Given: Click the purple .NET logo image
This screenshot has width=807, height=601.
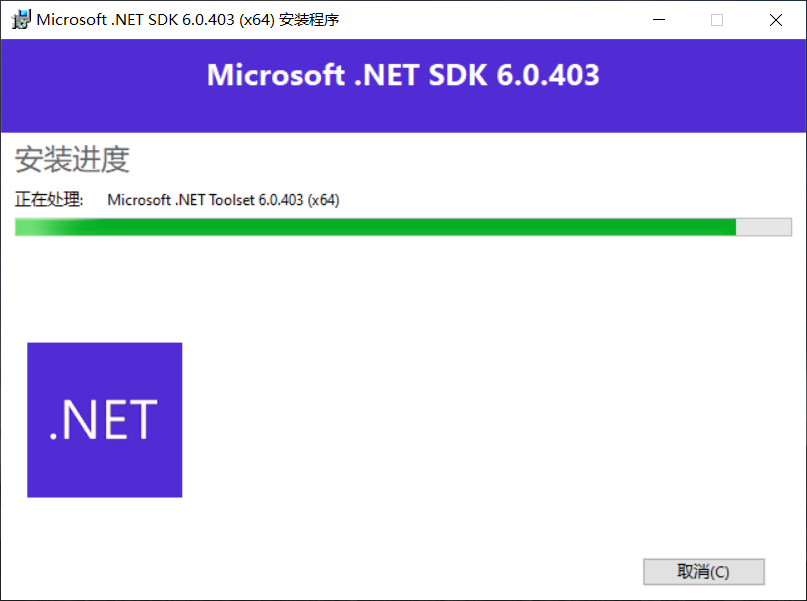Looking at the screenshot, I should click(x=104, y=420).
